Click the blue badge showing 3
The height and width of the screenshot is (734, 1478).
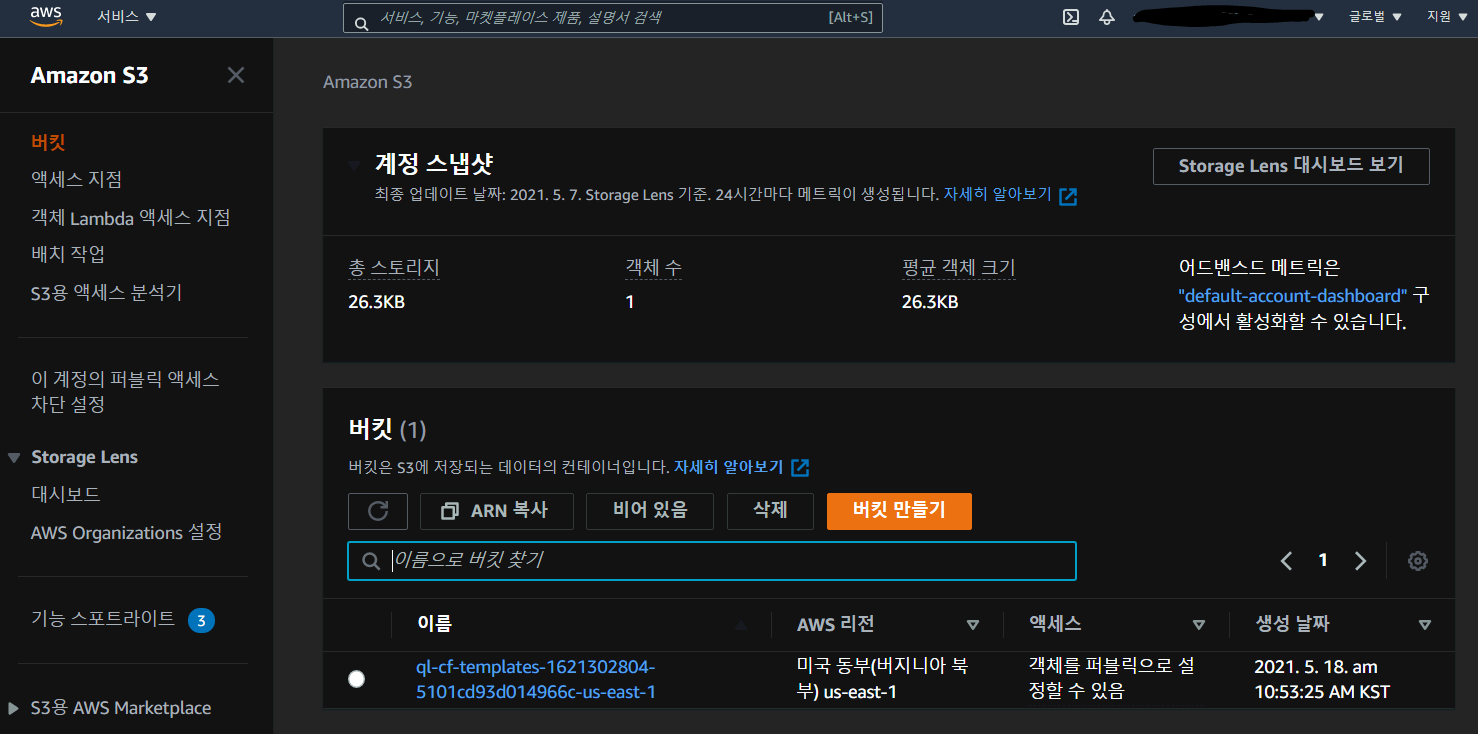coord(201,620)
